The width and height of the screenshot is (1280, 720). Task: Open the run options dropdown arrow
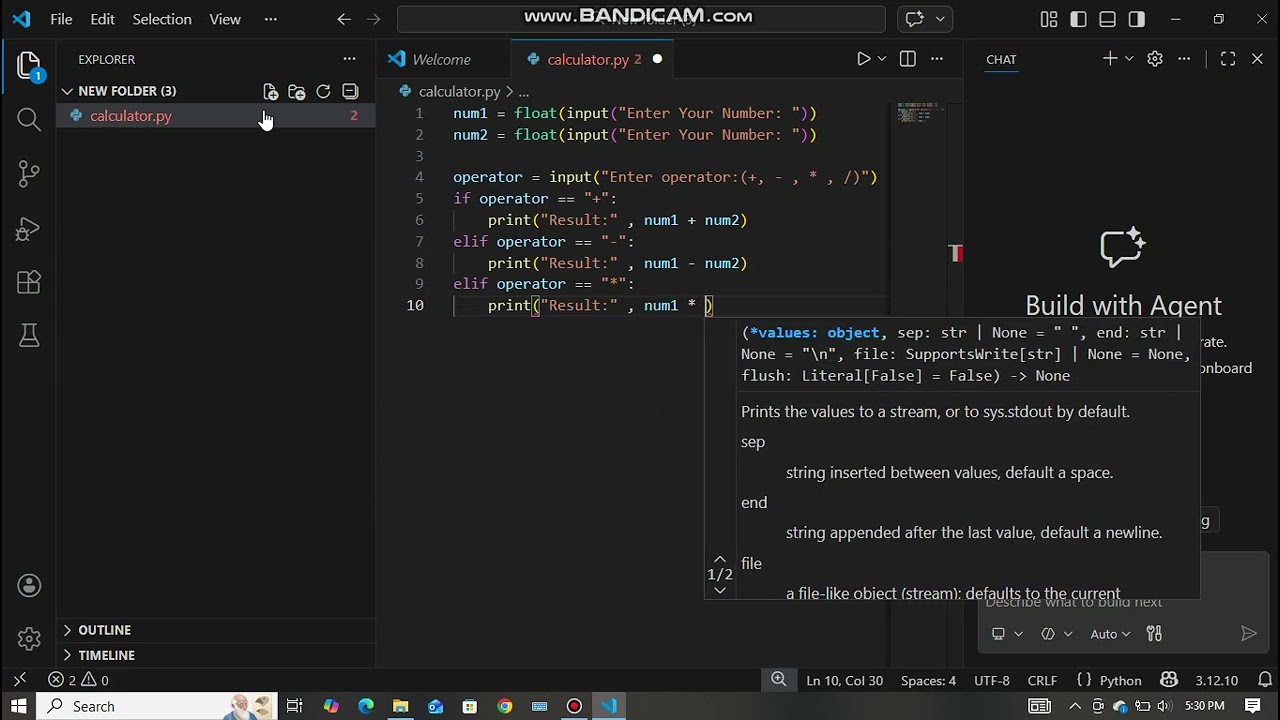click(x=882, y=59)
